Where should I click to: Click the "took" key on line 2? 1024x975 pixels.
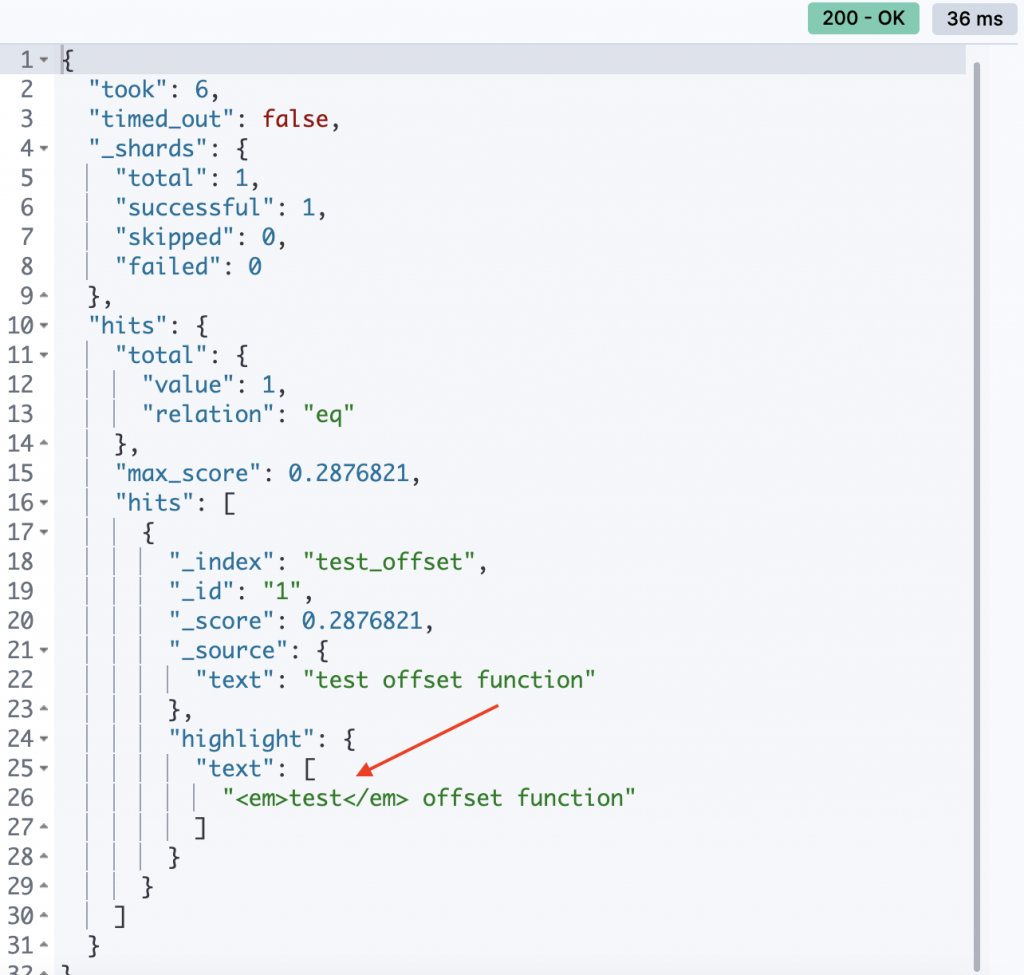[x=128, y=89]
